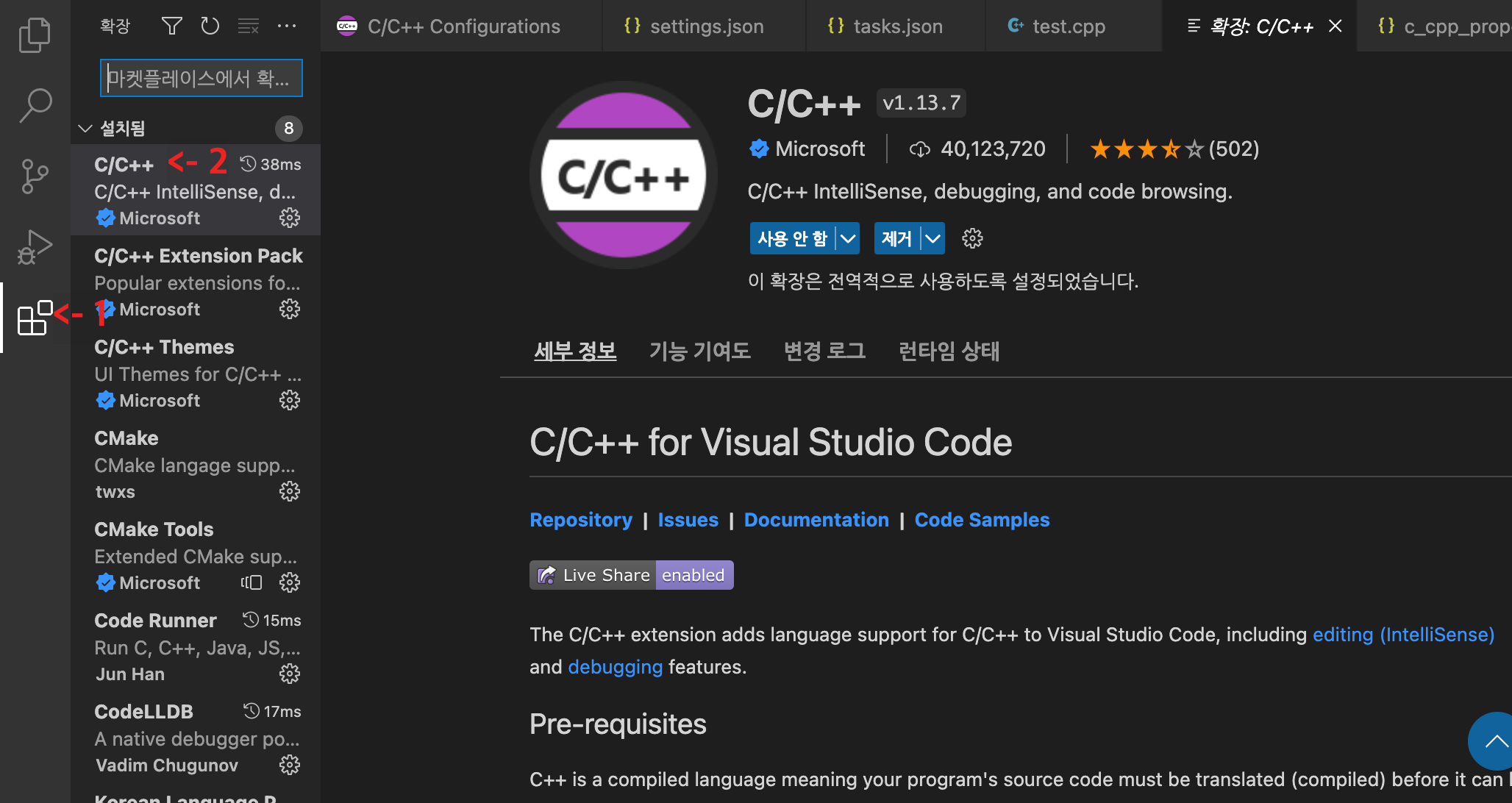Open the Documentation link
The width and height of the screenshot is (1512, 803).
(816, 520)
